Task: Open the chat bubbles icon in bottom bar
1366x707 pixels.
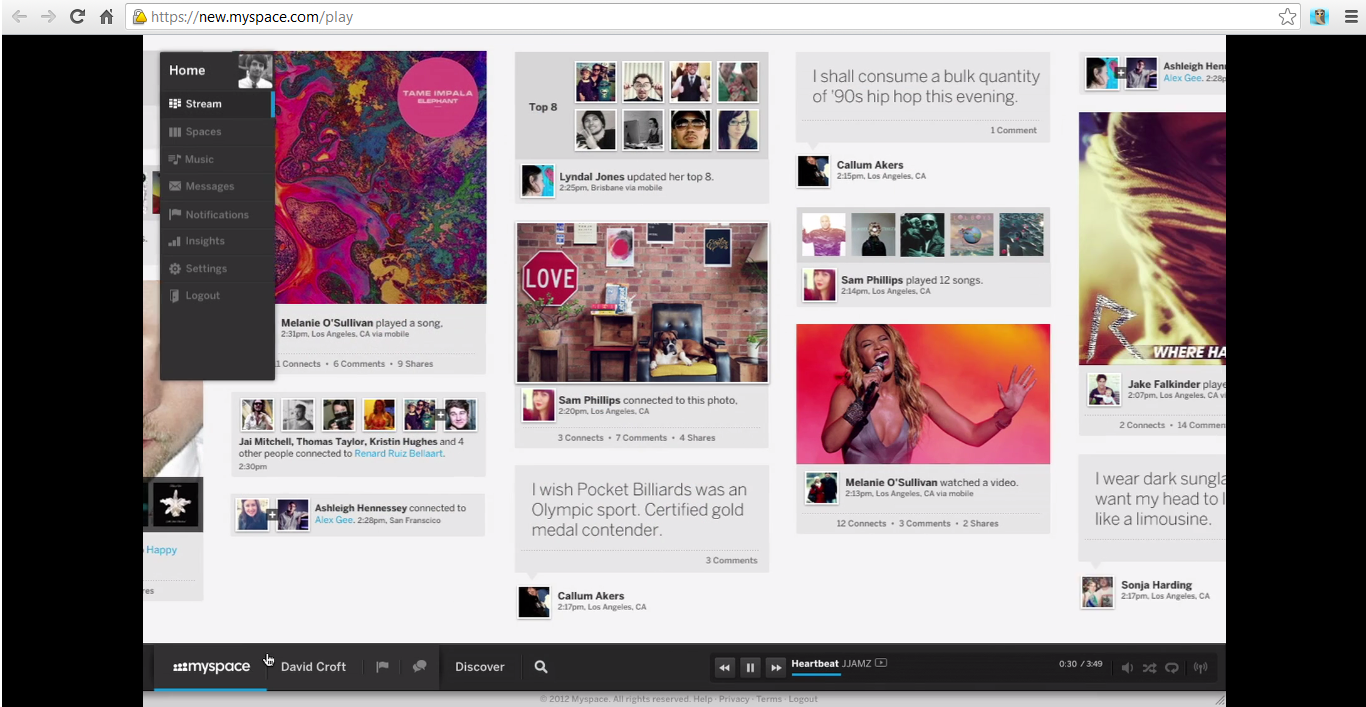Action: (x=420, y=667)
